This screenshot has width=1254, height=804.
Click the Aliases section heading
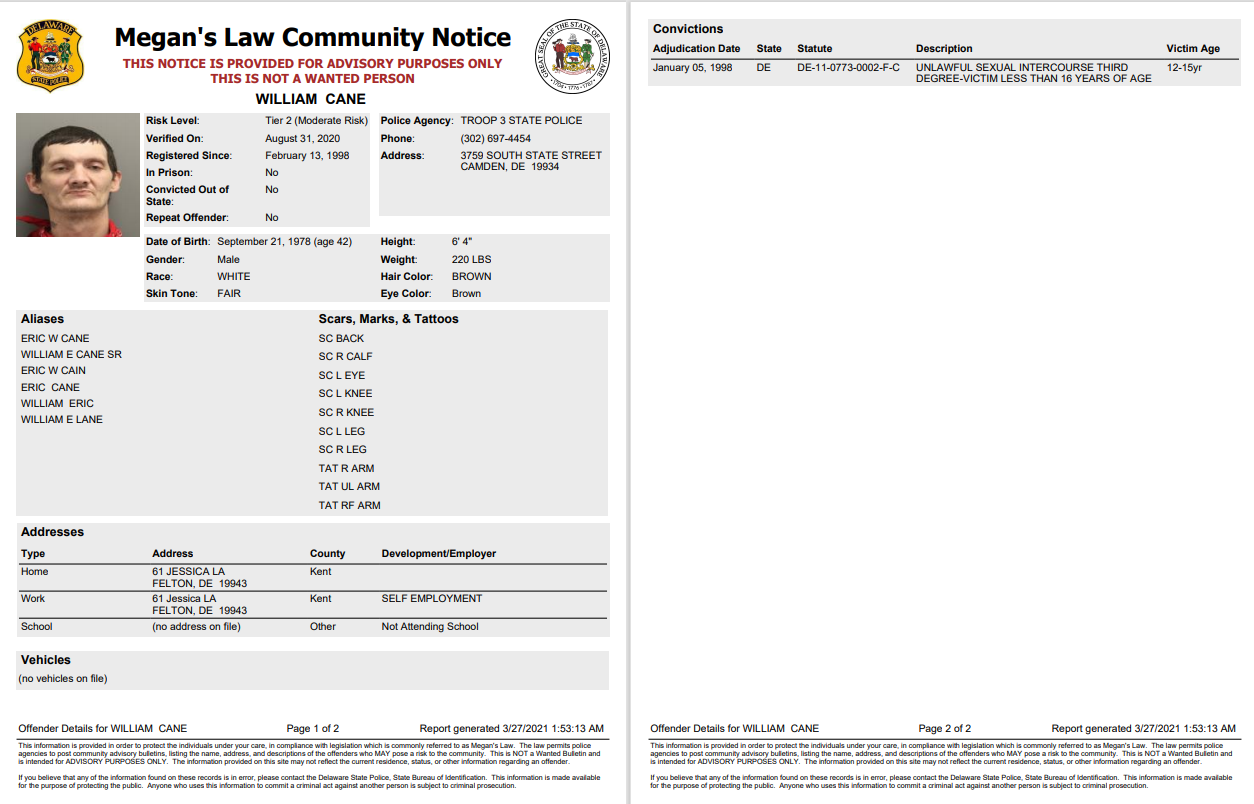click(x=43, y=319)
